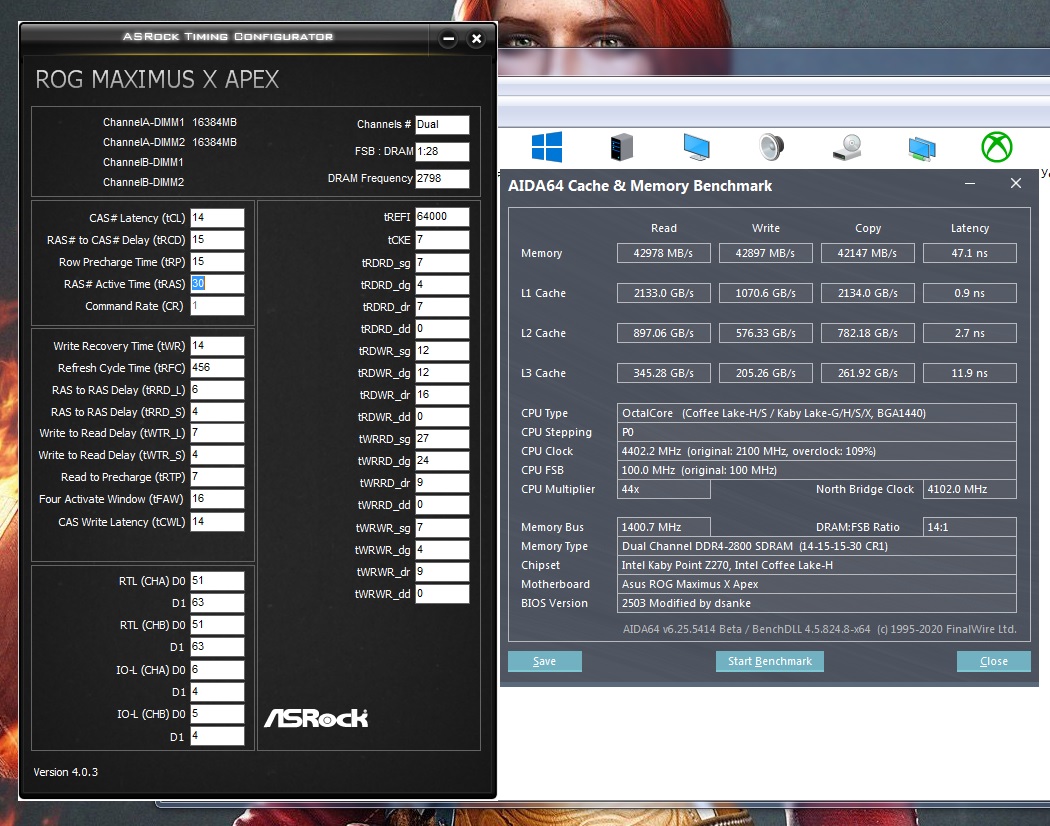Click the BIOS Version 2503 field
1050x826 pixels.
(x=816, y=603)
